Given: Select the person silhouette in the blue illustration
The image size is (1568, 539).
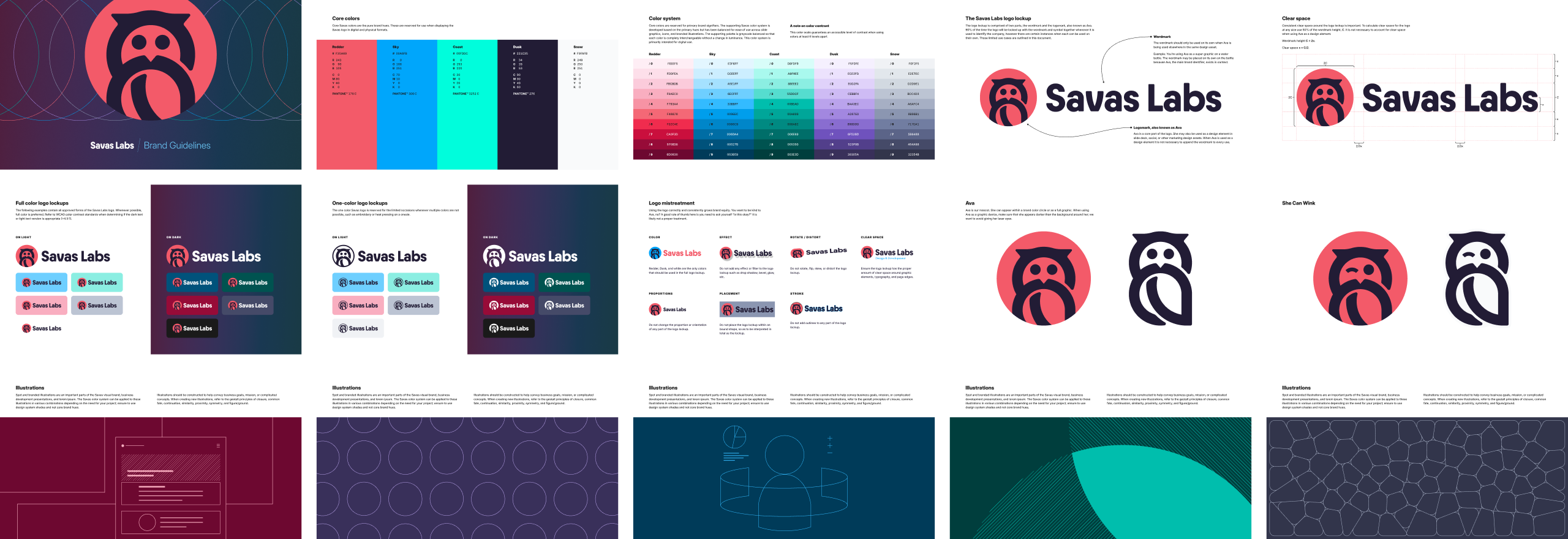Looking at the screenshot, I should tap(784, 484).
